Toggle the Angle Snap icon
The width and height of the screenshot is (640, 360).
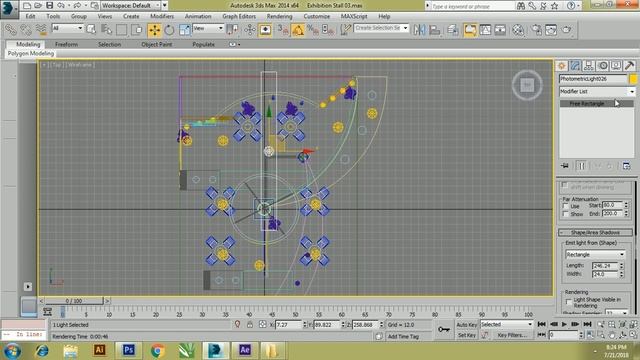[x=298, y=30]
